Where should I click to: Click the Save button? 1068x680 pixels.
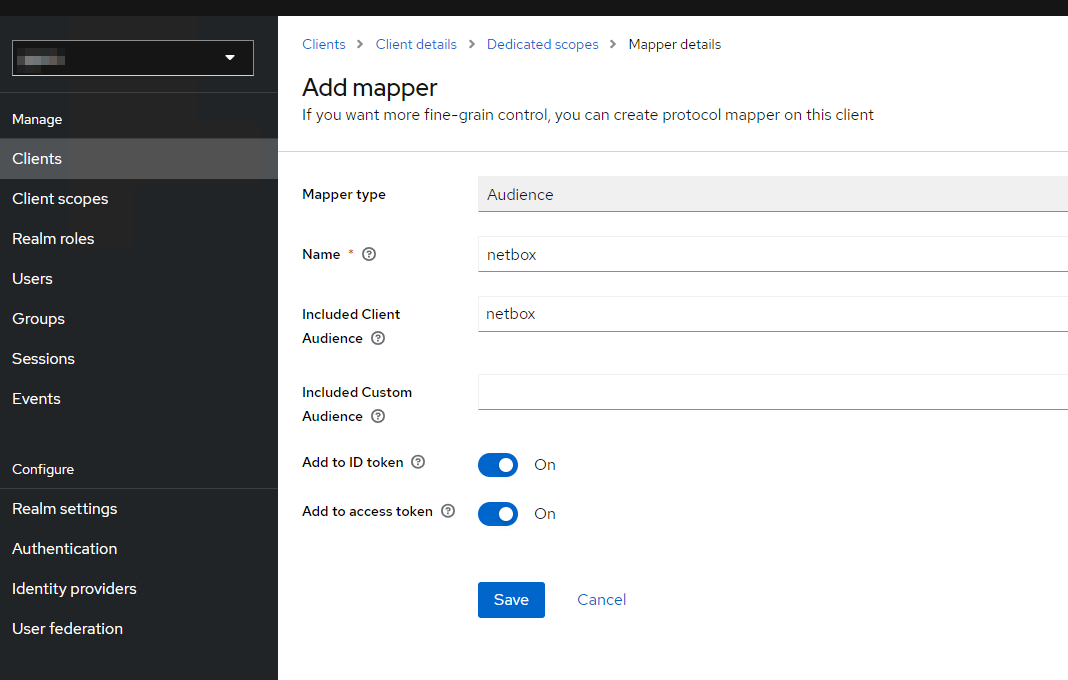tap(511, 600)
